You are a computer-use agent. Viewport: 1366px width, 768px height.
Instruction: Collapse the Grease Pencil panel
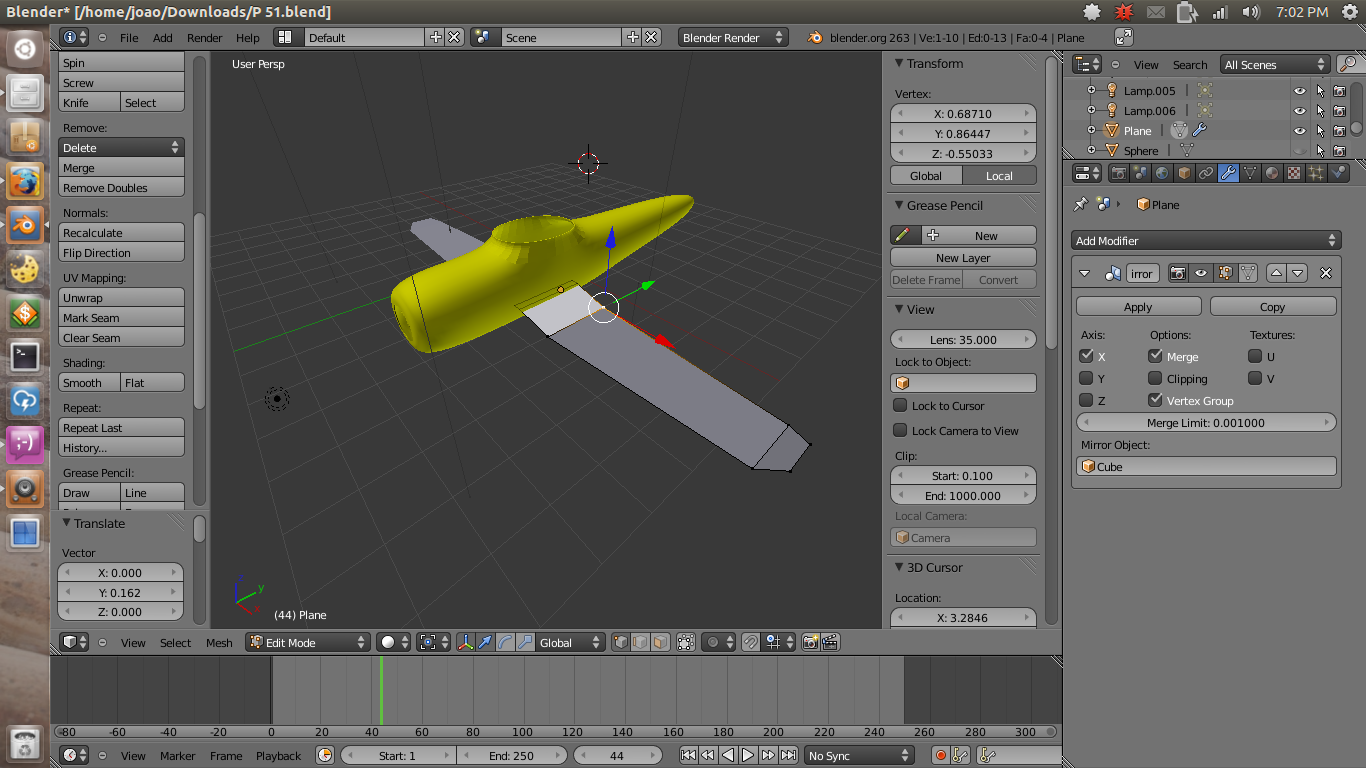coord(899,205)
